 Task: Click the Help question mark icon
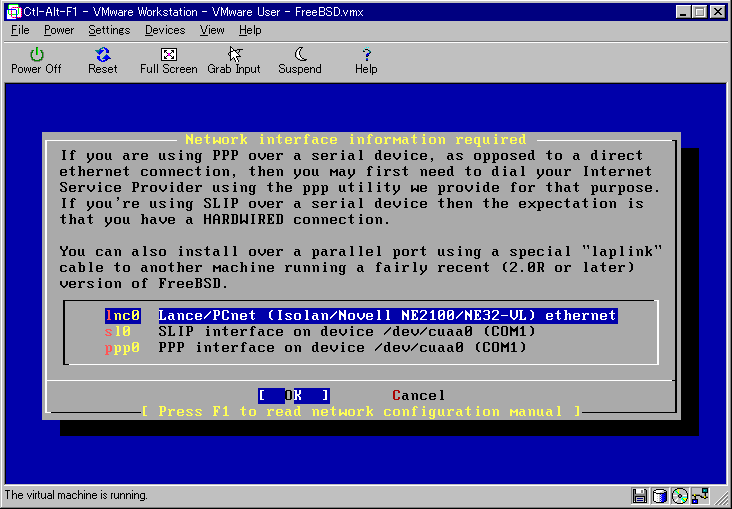pos(366,55)
